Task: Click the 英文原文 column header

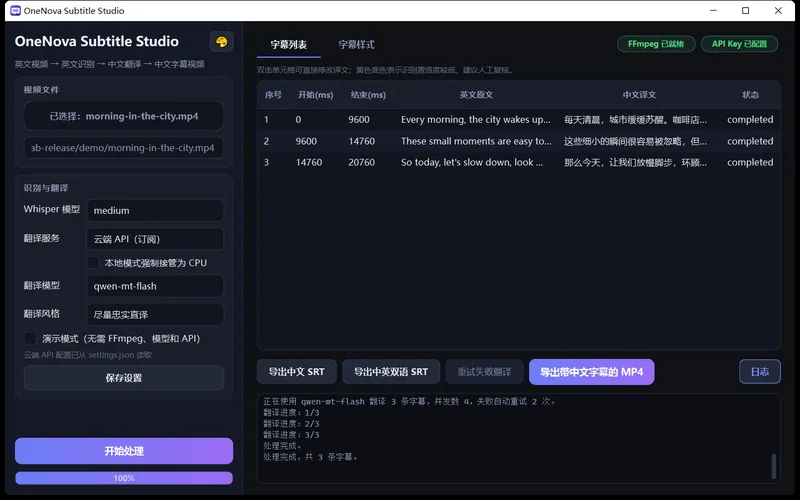Action: pos(476,95)
